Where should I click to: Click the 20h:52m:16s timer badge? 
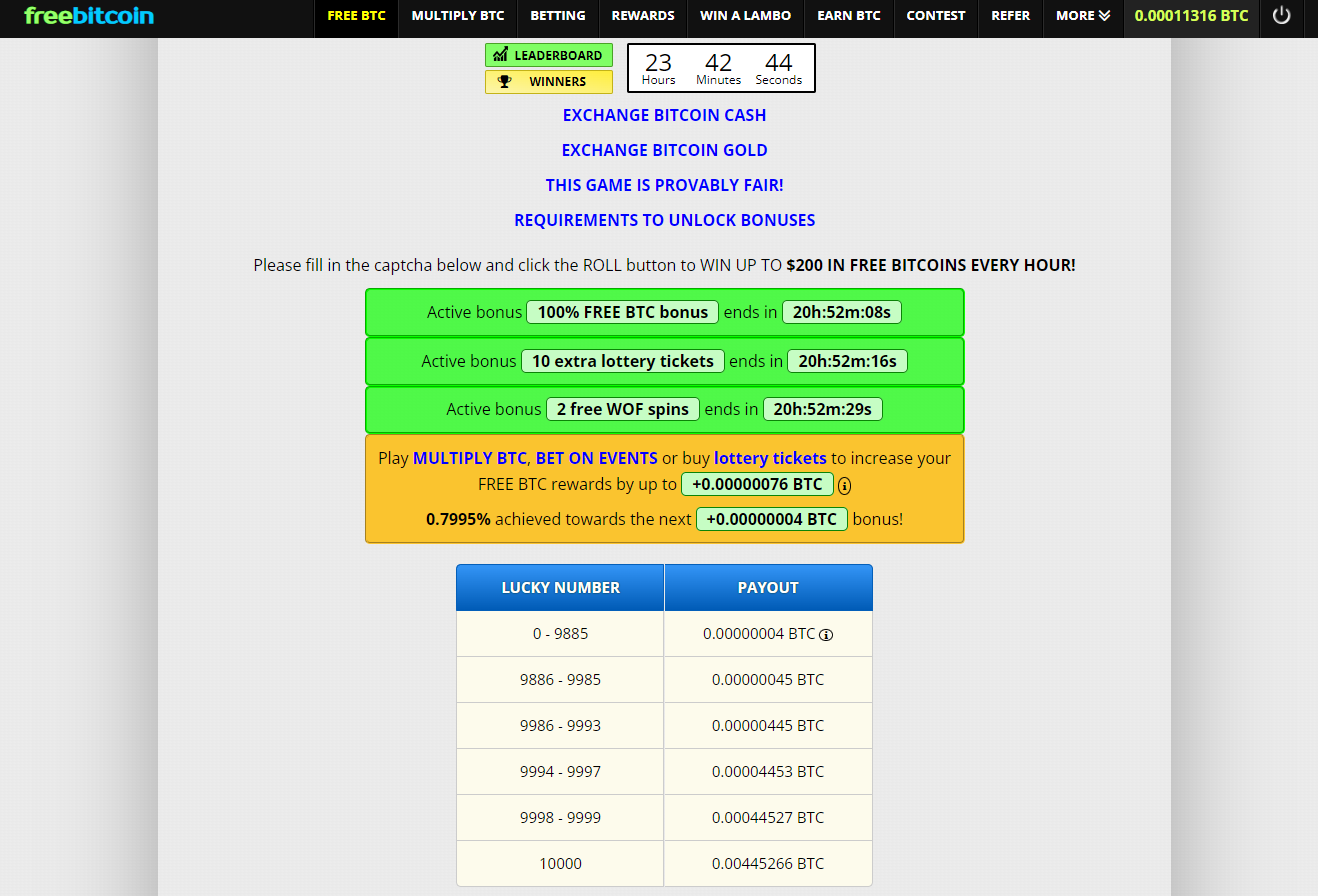point(848,361)
